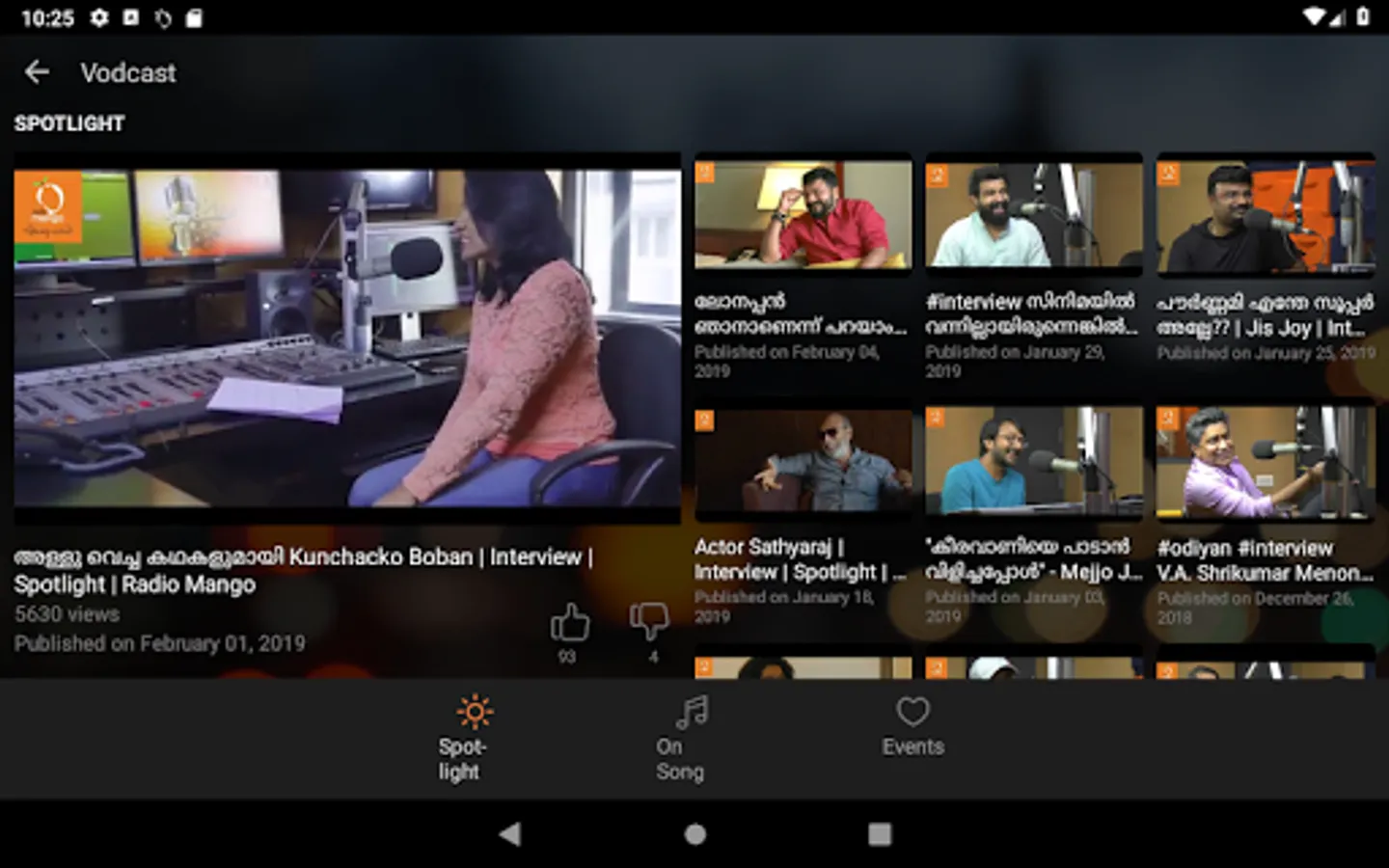Click the 10:25 clock in status bar

[47, 17]
